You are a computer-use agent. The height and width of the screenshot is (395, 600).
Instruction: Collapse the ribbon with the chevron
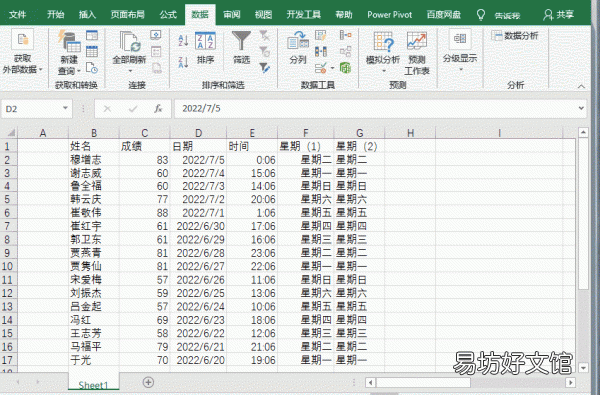coord(581,86)
